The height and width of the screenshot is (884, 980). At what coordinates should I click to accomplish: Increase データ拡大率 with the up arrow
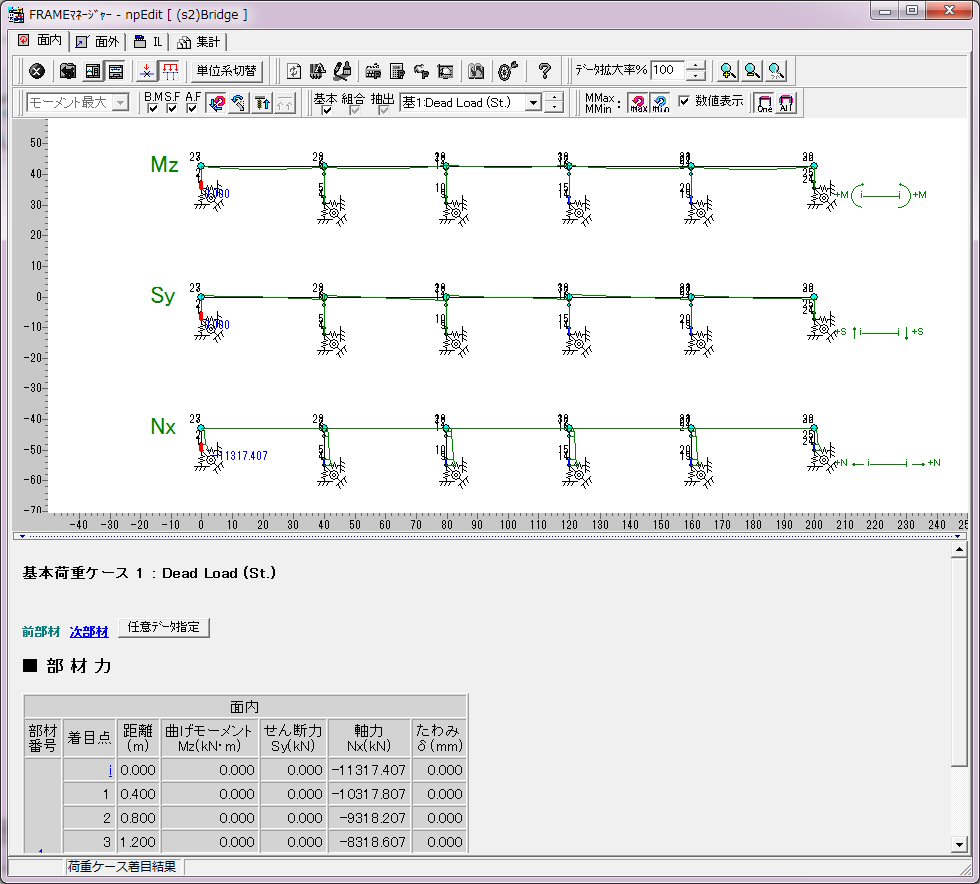click(x=697, y=66)
